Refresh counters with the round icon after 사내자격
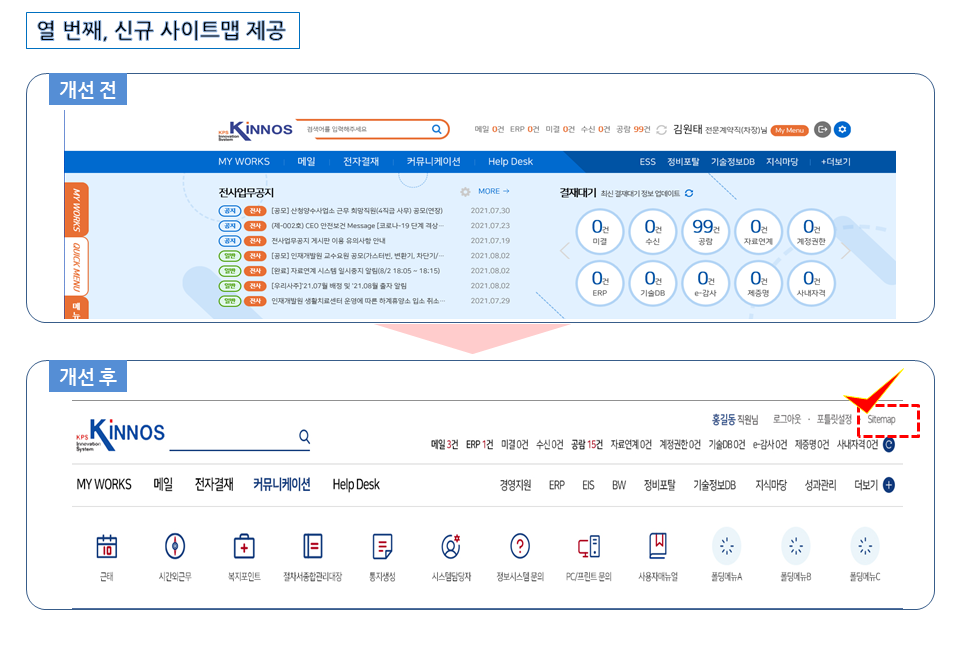Screen dimensions: 960x660 click(889, 444)
